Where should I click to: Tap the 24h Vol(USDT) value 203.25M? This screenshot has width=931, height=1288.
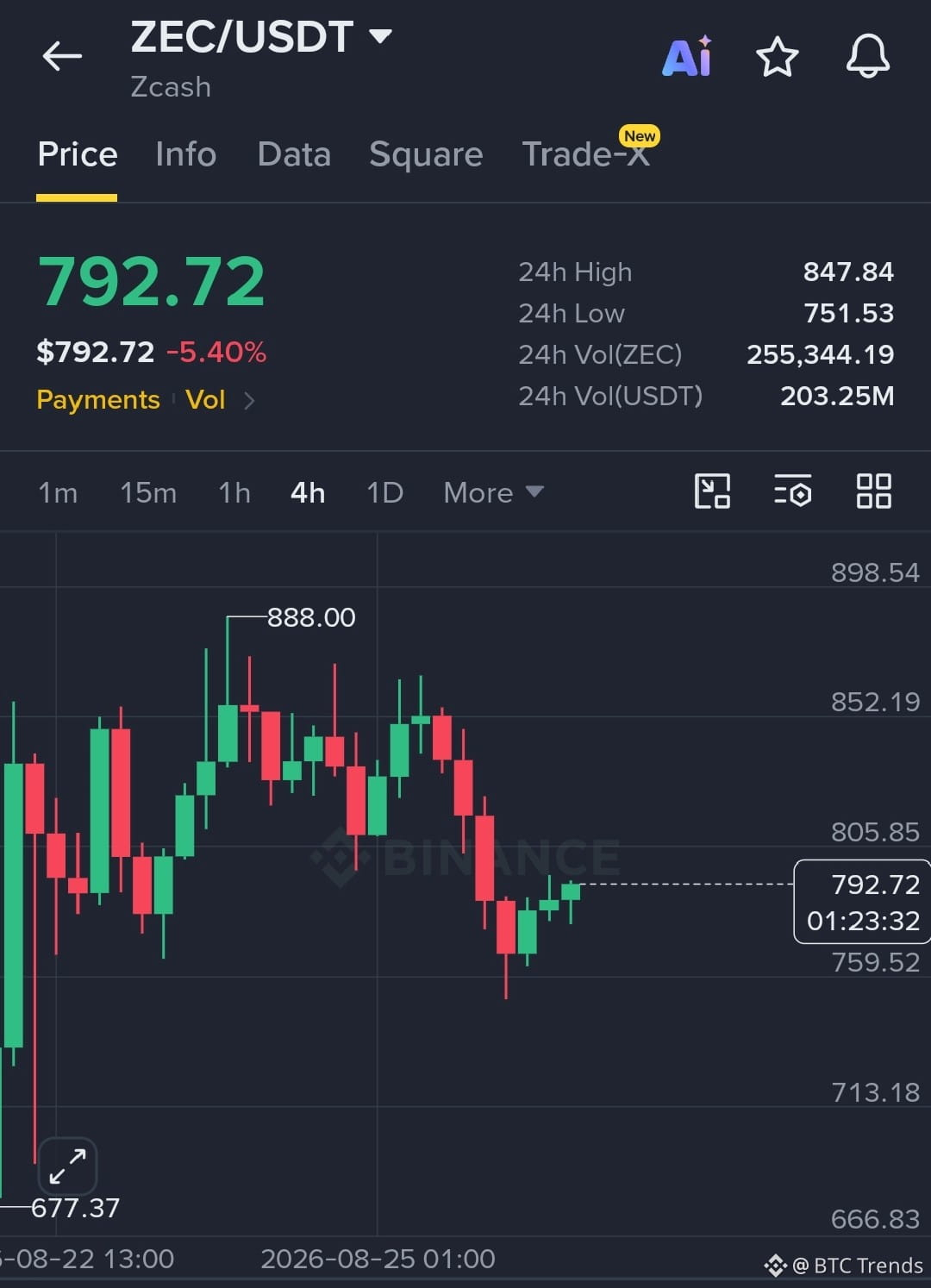pos(837,396)
